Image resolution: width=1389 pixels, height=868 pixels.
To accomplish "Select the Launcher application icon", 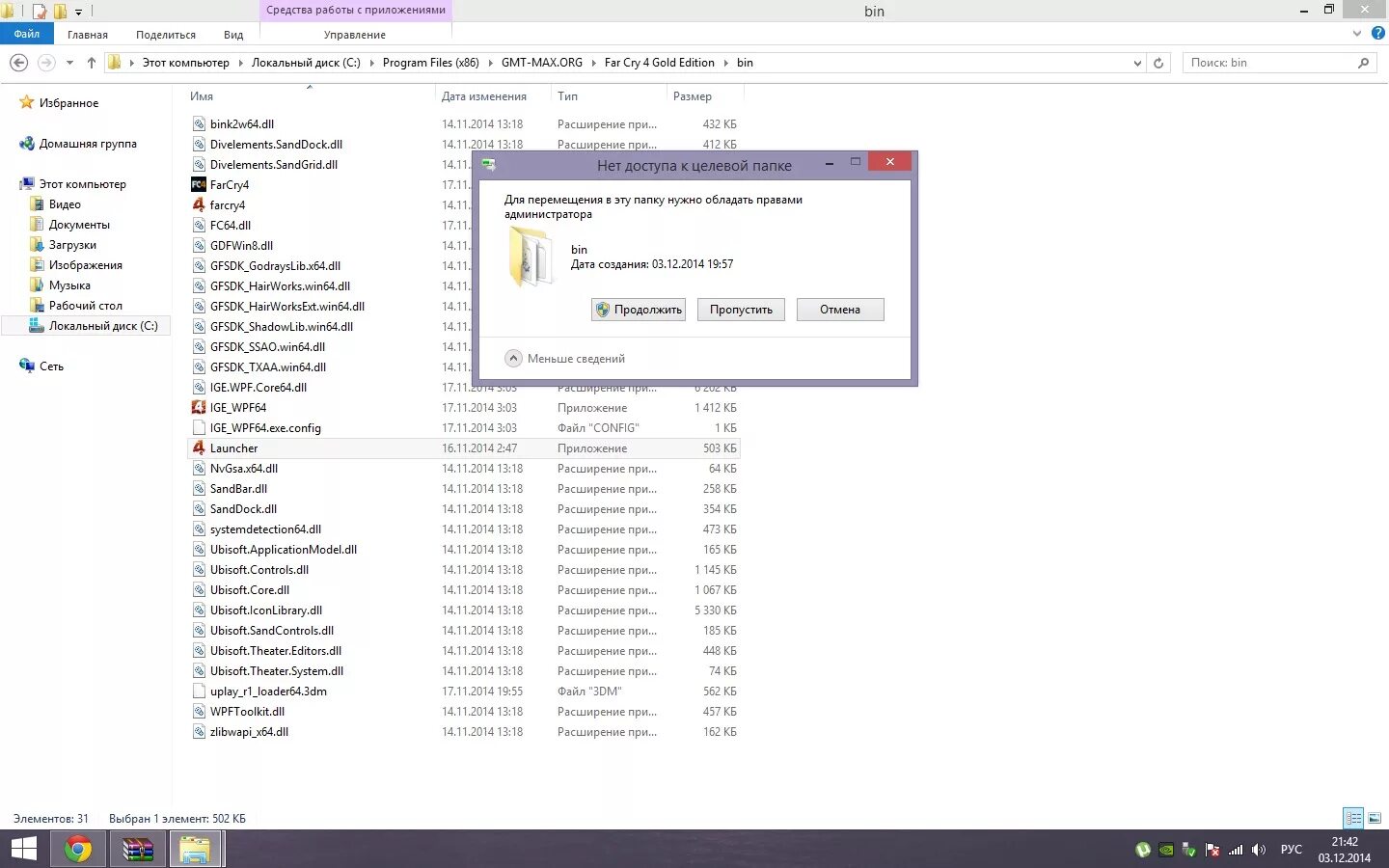I will tap(199, 448).
